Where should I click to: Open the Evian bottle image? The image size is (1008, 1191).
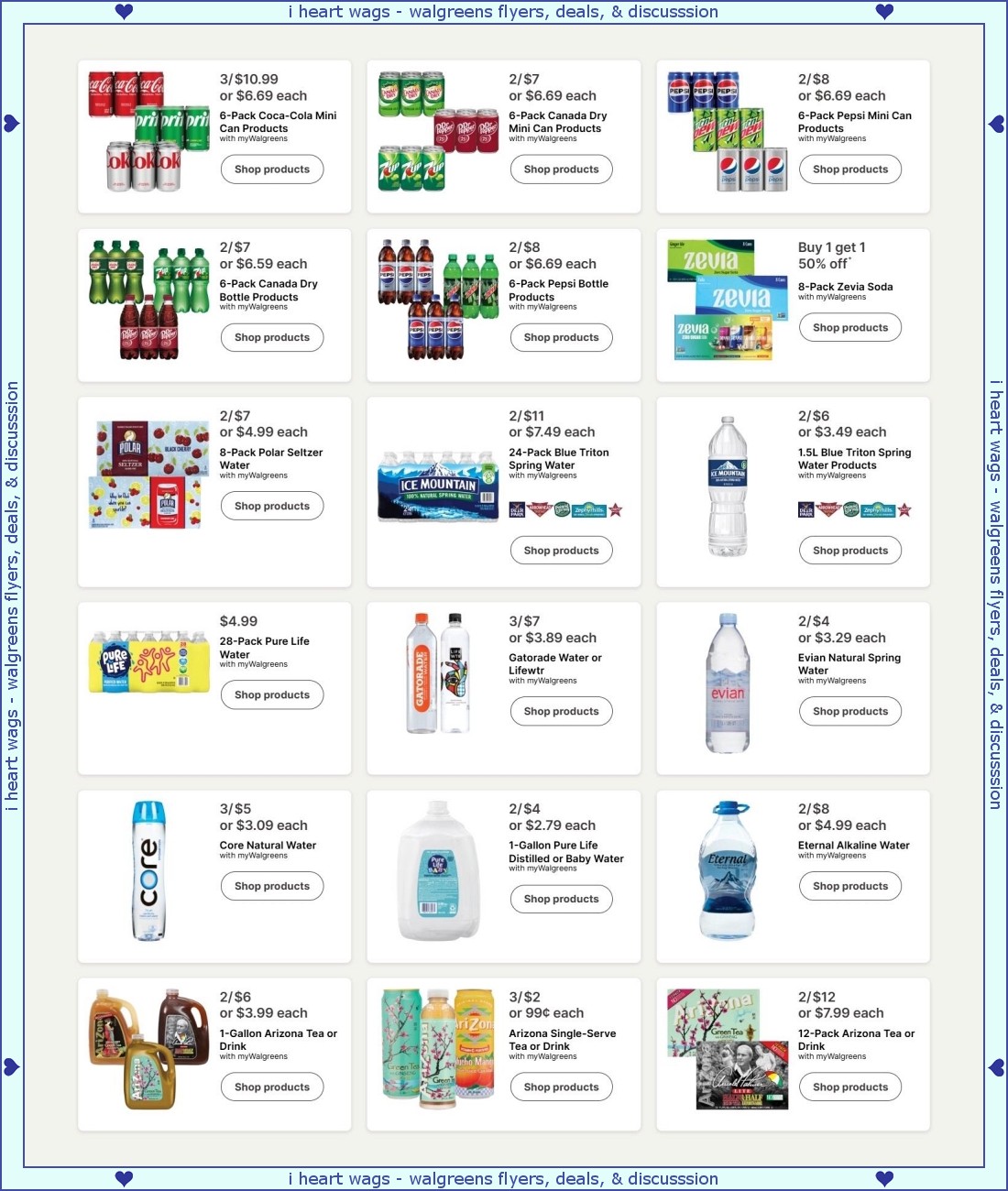point(728,683)
